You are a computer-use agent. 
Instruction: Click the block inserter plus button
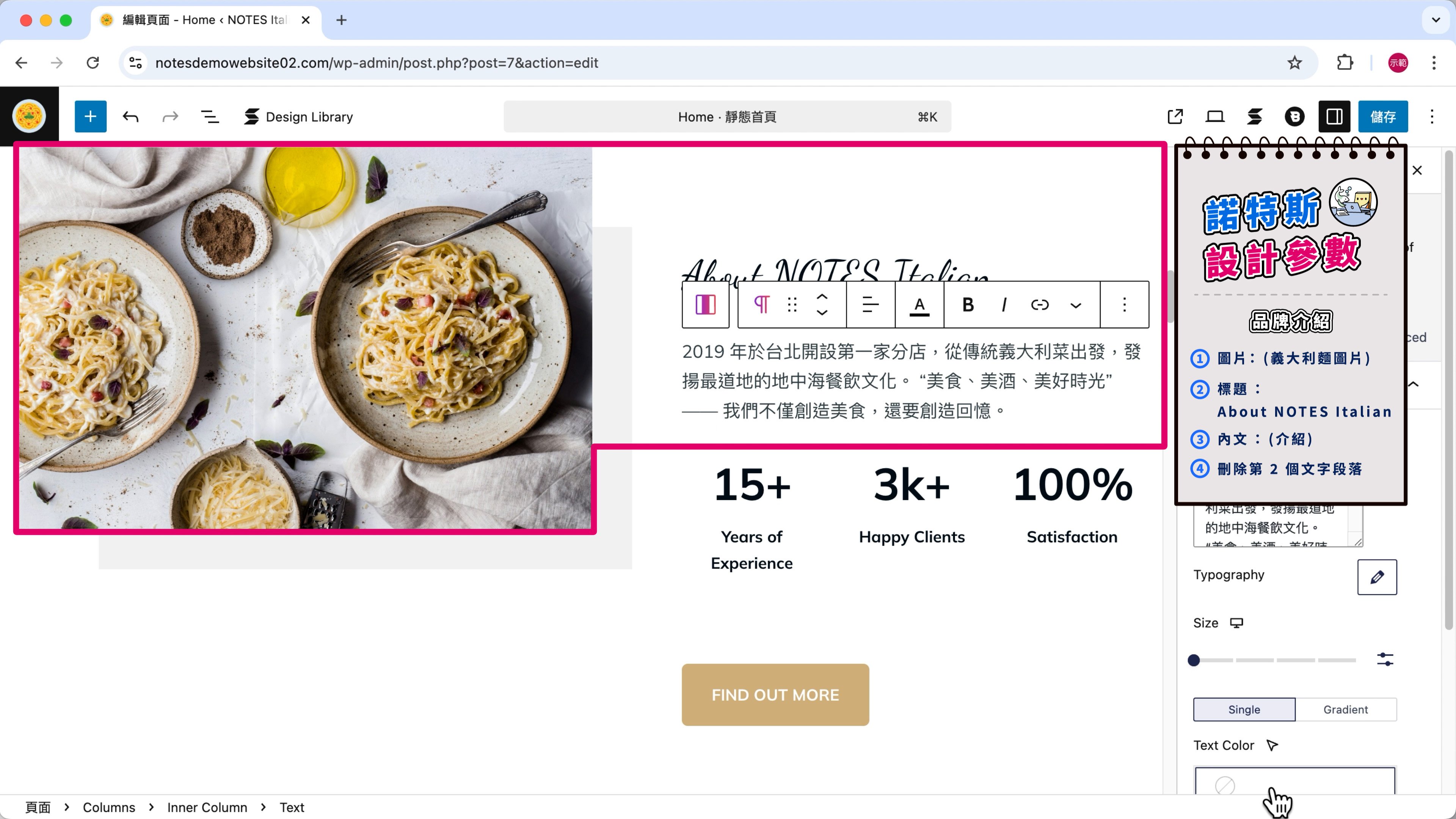pyautogui.click(x=91, y=116)
